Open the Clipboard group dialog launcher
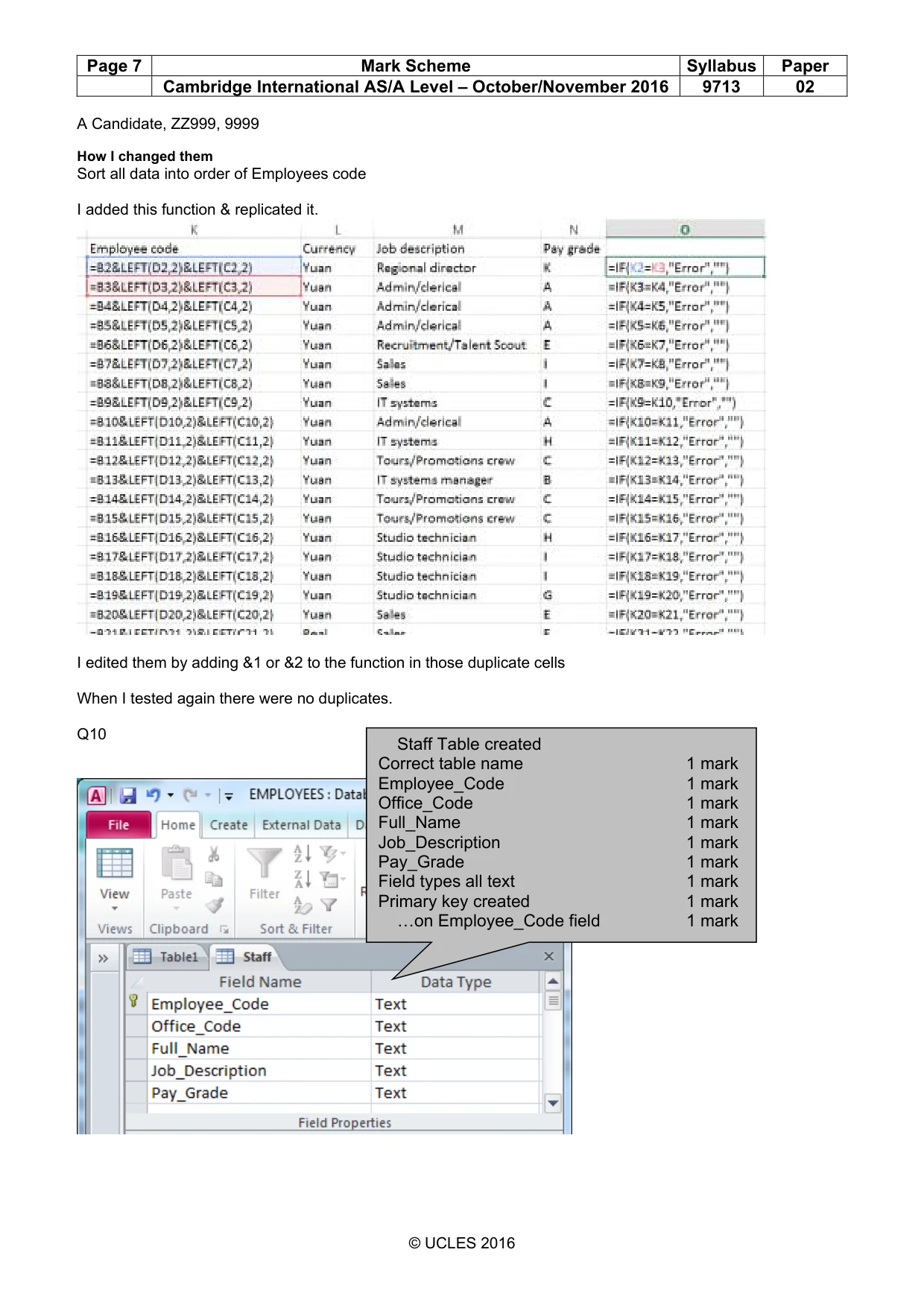 pos(224,929)
